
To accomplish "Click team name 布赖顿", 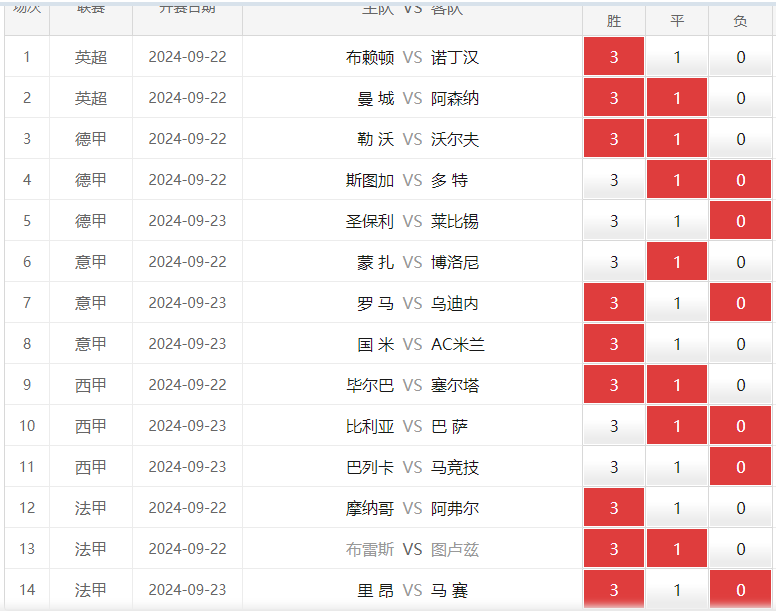I will coord(370,57).
